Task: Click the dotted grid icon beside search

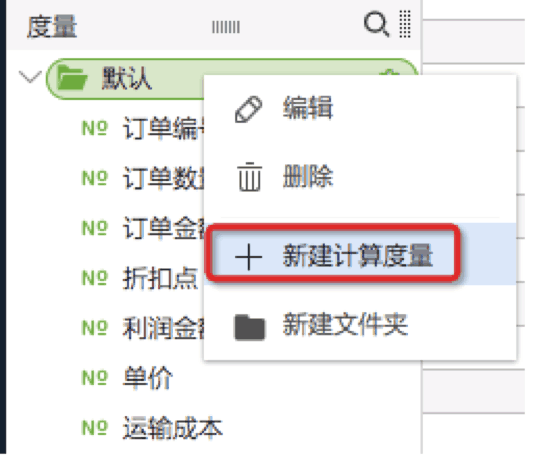Action: pos(405,24)
